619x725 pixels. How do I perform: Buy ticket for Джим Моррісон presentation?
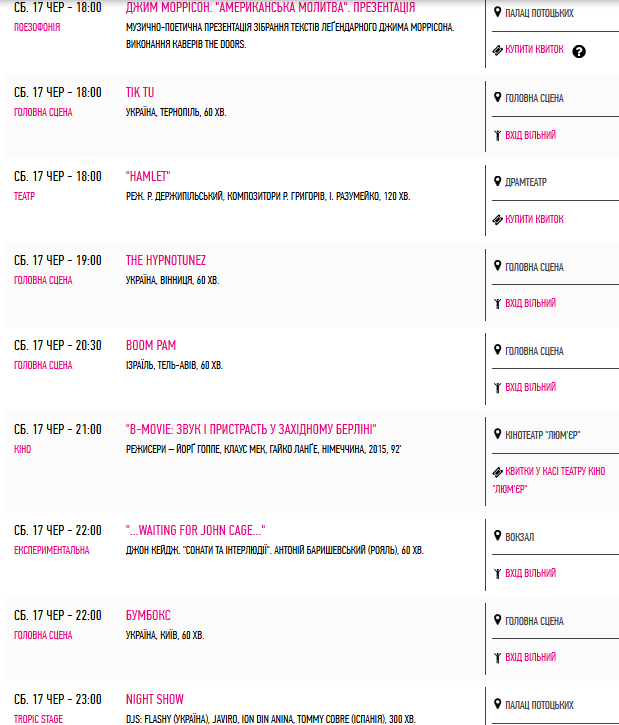pos(534,49)
